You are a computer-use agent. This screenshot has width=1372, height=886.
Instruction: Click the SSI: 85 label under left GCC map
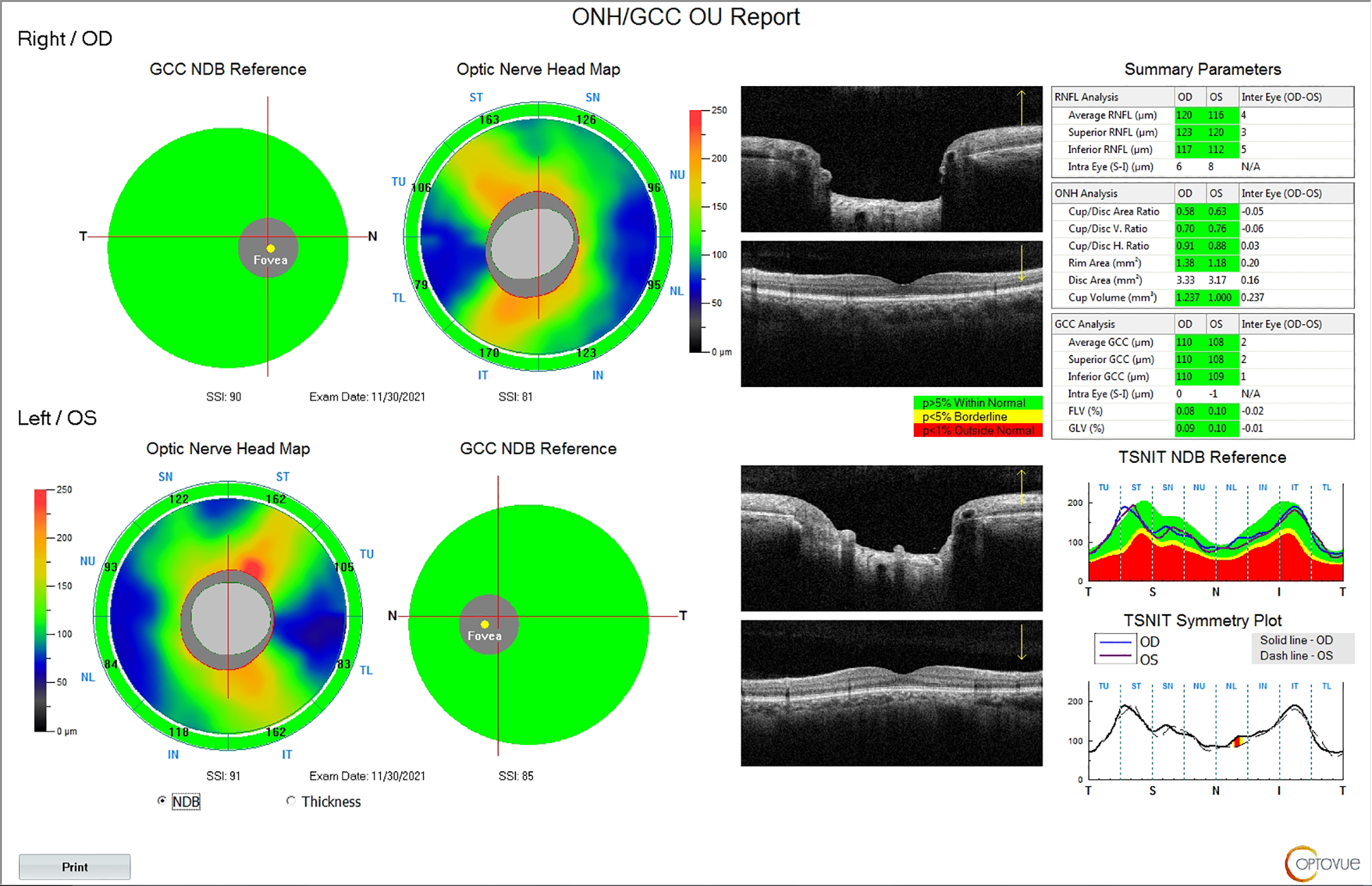tap(516, 776)
